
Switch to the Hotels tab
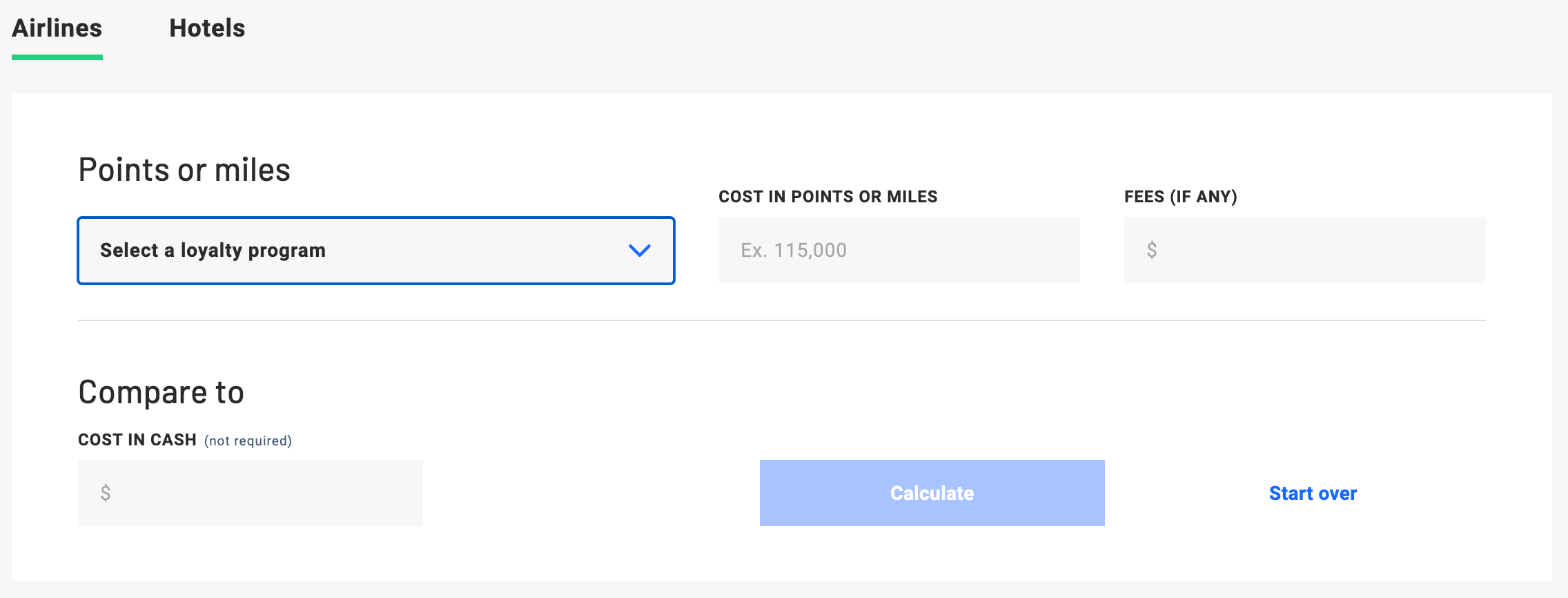(207, 28)
